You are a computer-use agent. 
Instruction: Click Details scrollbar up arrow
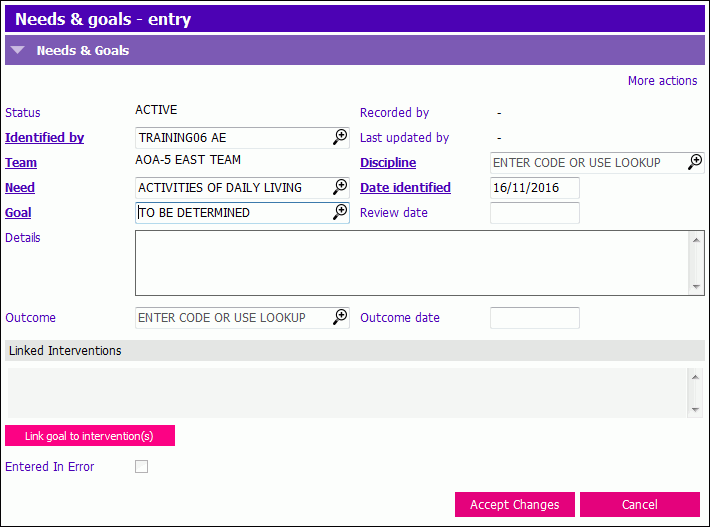[x=696, y=240]
